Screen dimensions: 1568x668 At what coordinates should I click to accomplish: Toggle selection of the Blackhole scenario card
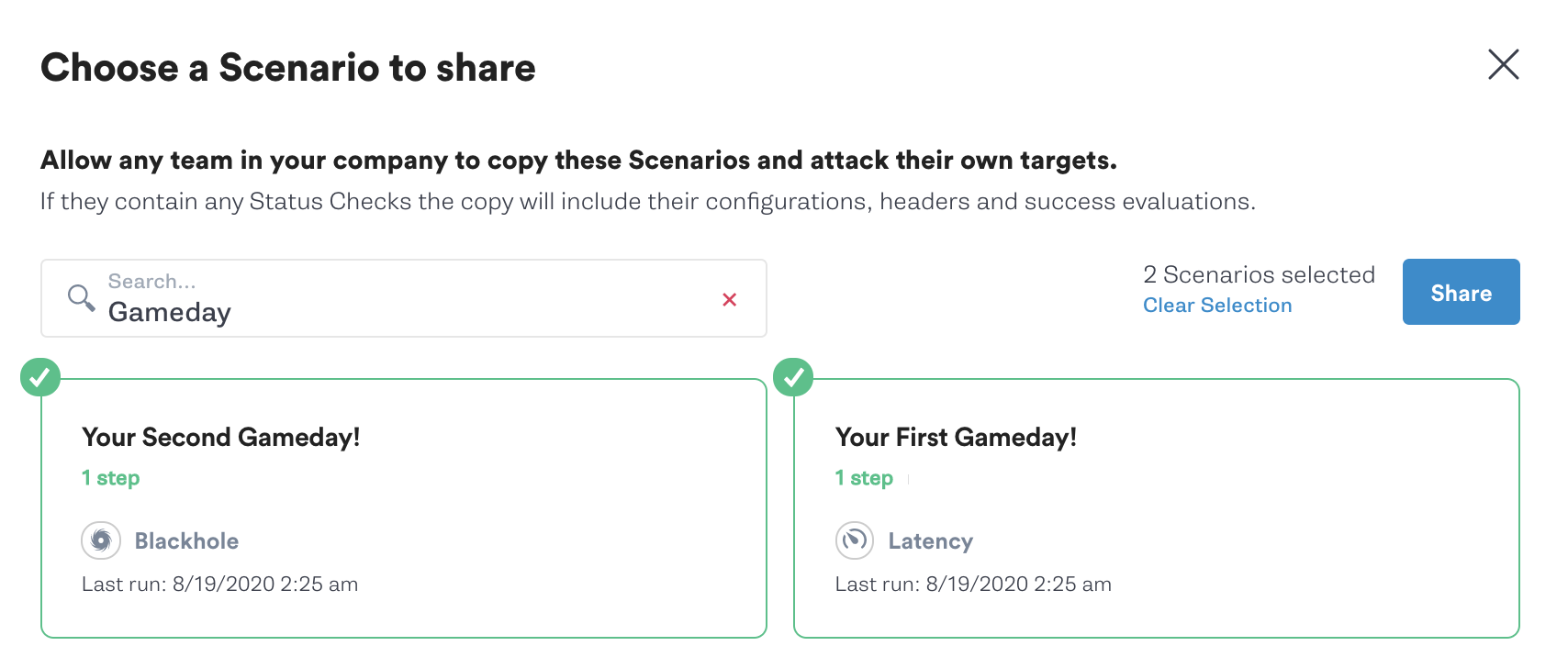(x=404, y=507)
